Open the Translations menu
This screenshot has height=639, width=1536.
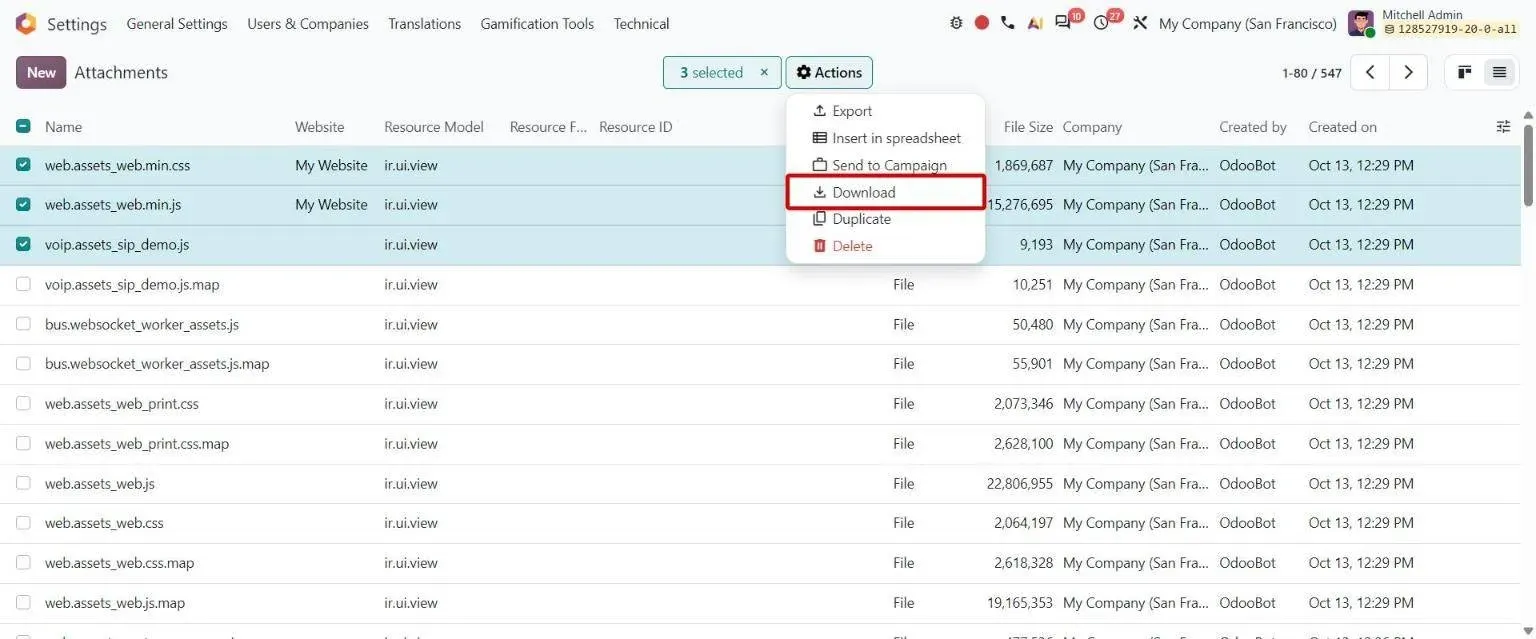coord(425,23)
